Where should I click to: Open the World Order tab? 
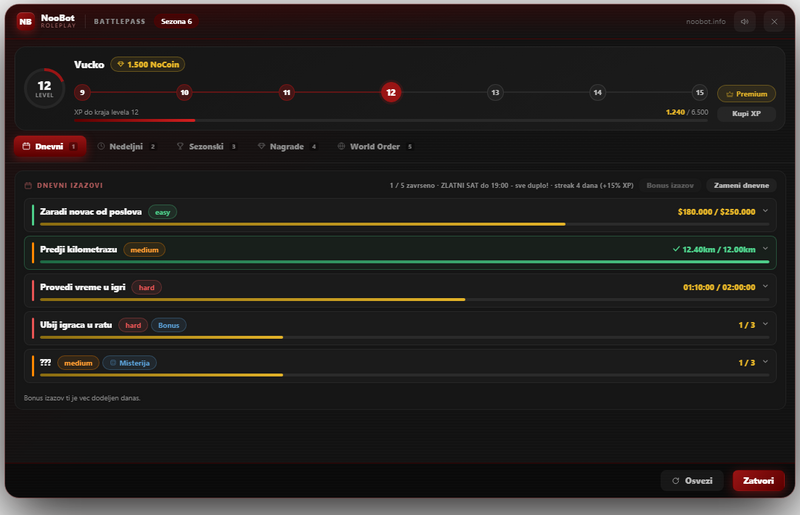(376, 146)
